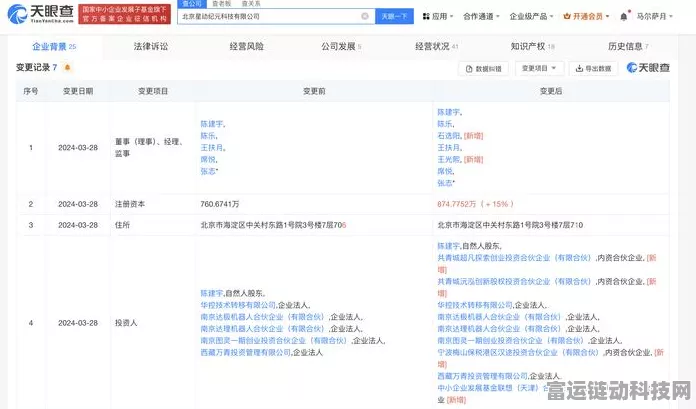Switch to the 历史信息 tab
This screenshot has width=696, height=409.
click(x=628, y=46)
